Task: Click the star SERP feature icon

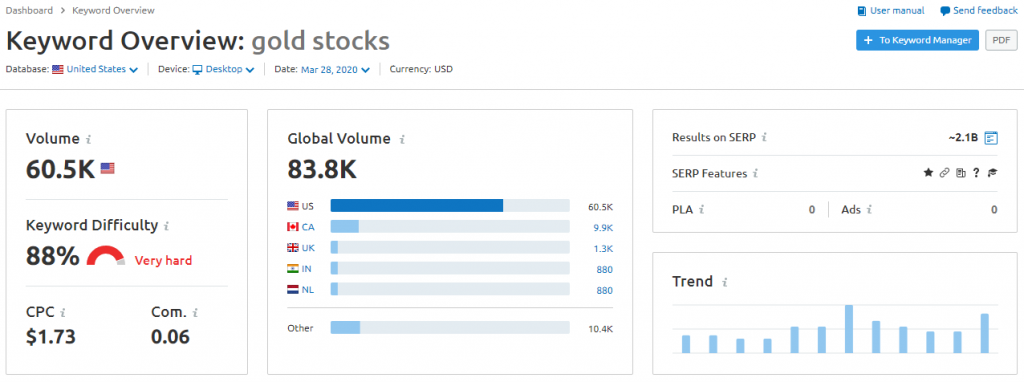Action: point(928,173)
